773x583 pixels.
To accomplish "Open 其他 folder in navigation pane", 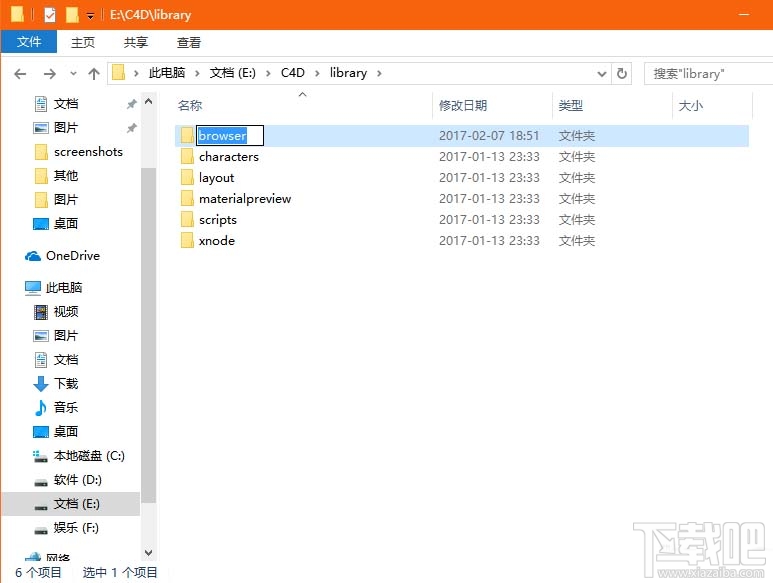I will tap(66, 175).
